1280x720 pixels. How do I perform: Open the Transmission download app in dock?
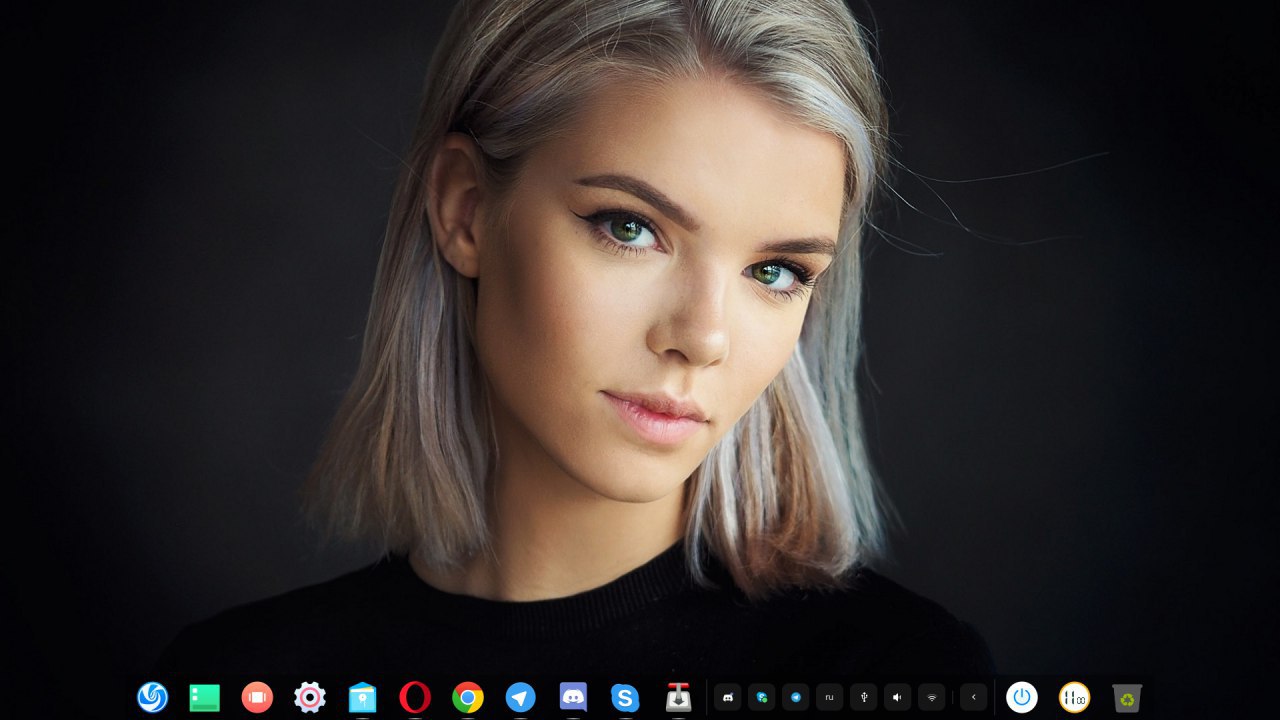[x=678, y=697]
